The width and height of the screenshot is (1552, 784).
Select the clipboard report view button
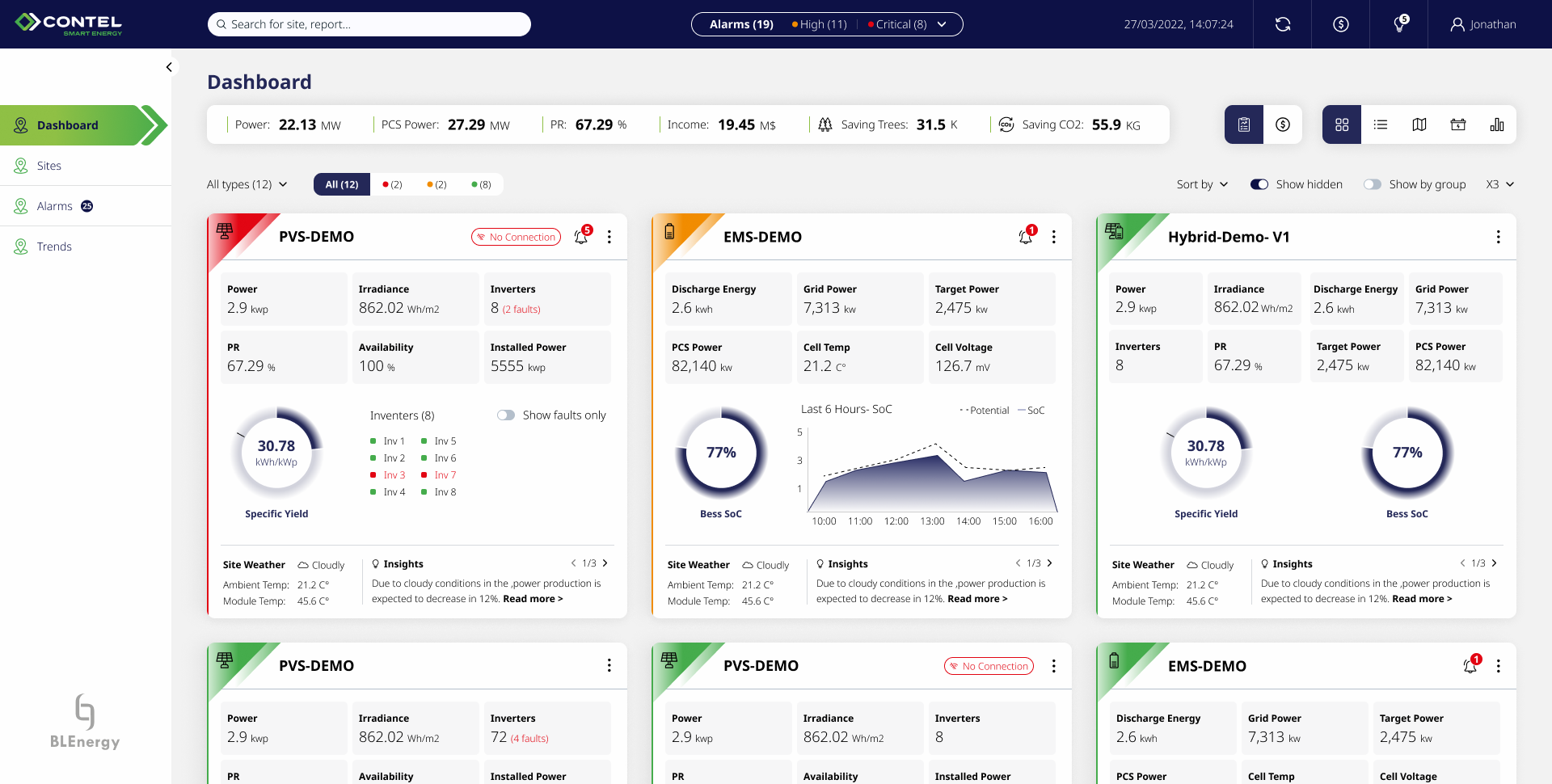click(x=1244, y=124)
